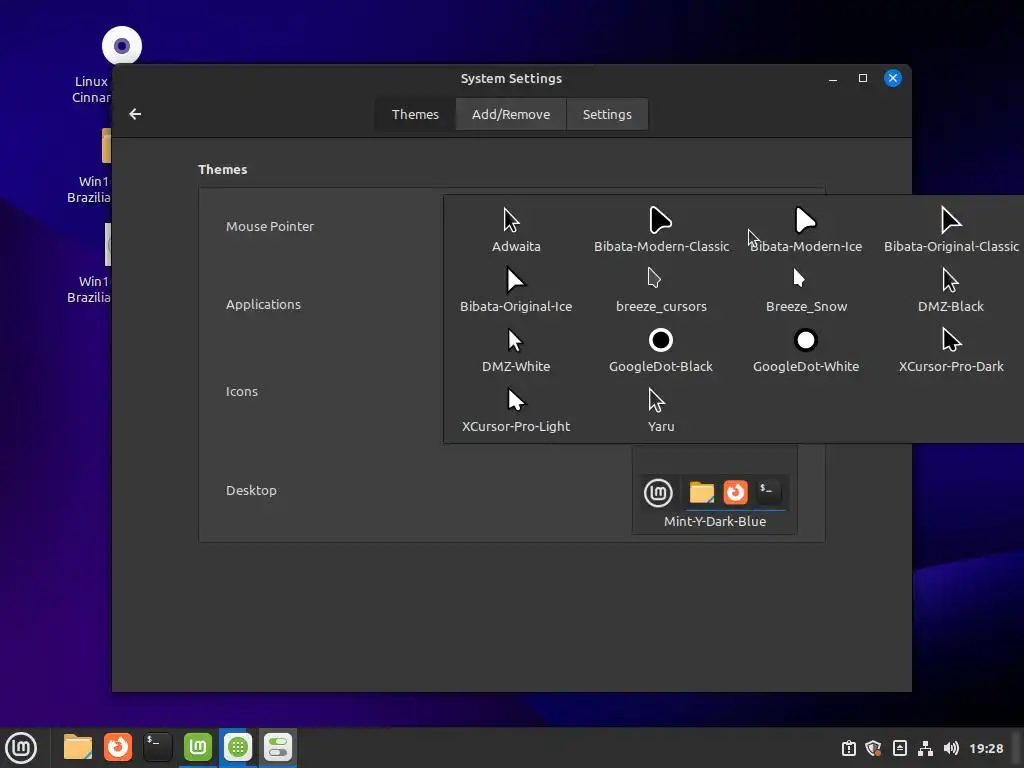Image resolution: width=1024 pixels, height=768 pixels.
Task: Pick the Breeze_Snow cursor theme
Action: [806, 290]
